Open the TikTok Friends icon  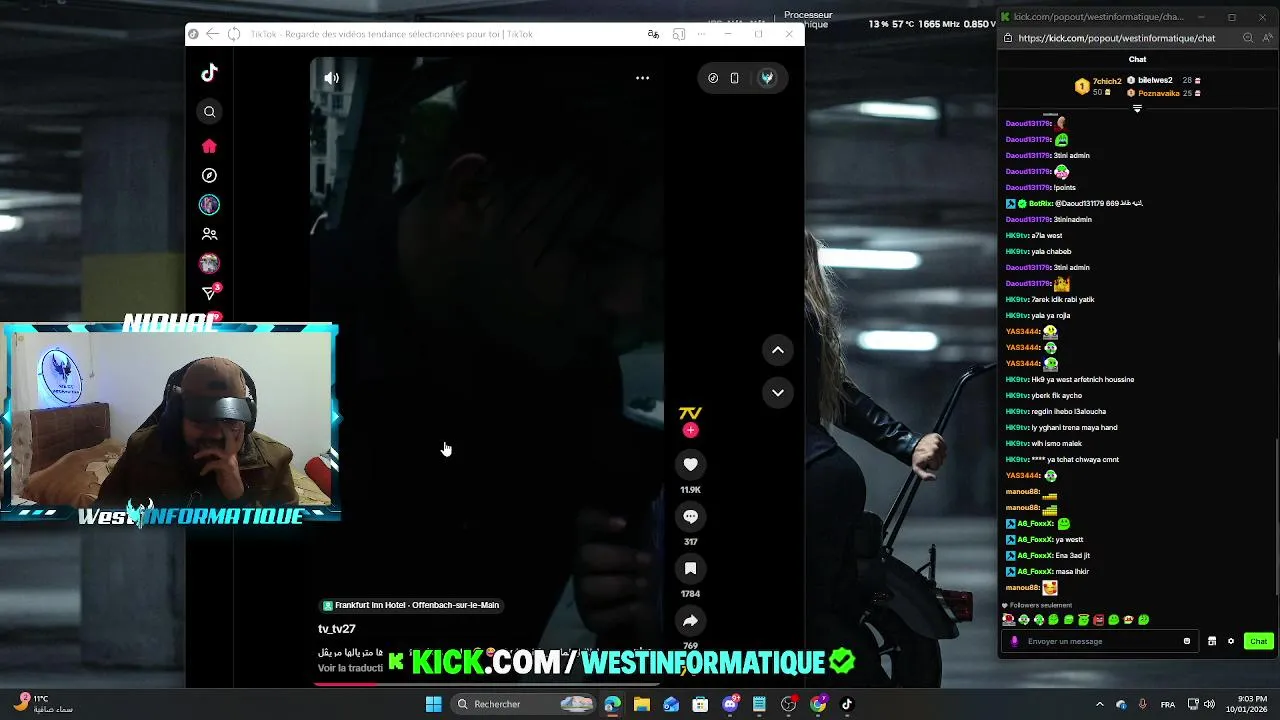pyautogui.click(x=209, y=234)
